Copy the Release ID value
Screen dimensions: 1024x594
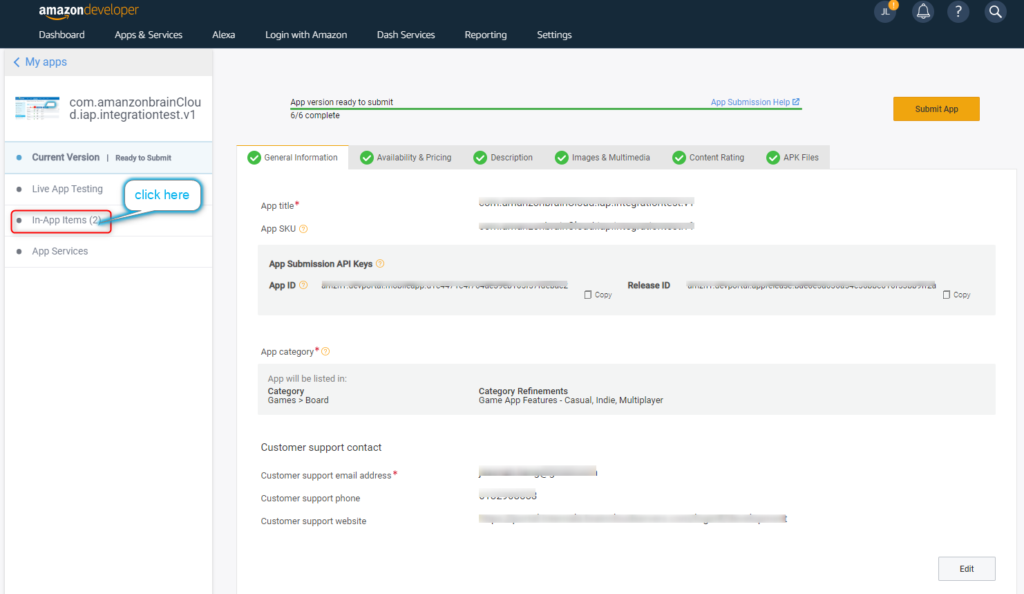[x=956, y=295]
